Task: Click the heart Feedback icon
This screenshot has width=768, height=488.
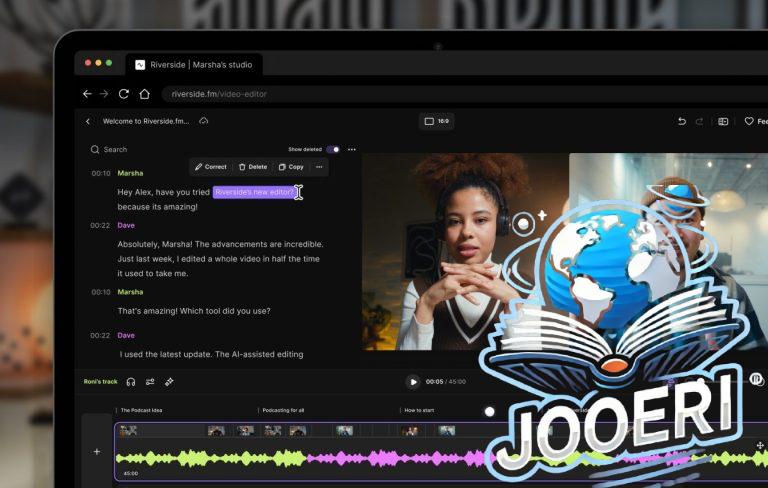Action: coord(749,121)
